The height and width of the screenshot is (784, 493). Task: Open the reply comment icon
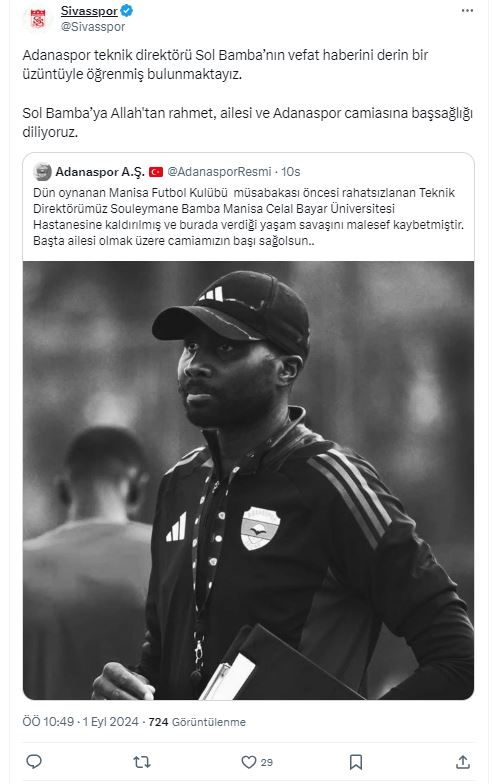(34, 762)
